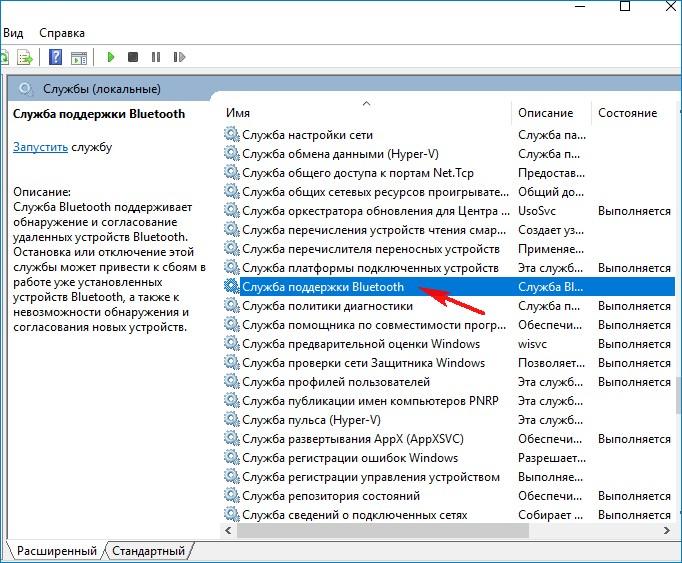Select Служба репозитория состояний row
This screenshot has width=682, height=563.
(x=449, y=496)
